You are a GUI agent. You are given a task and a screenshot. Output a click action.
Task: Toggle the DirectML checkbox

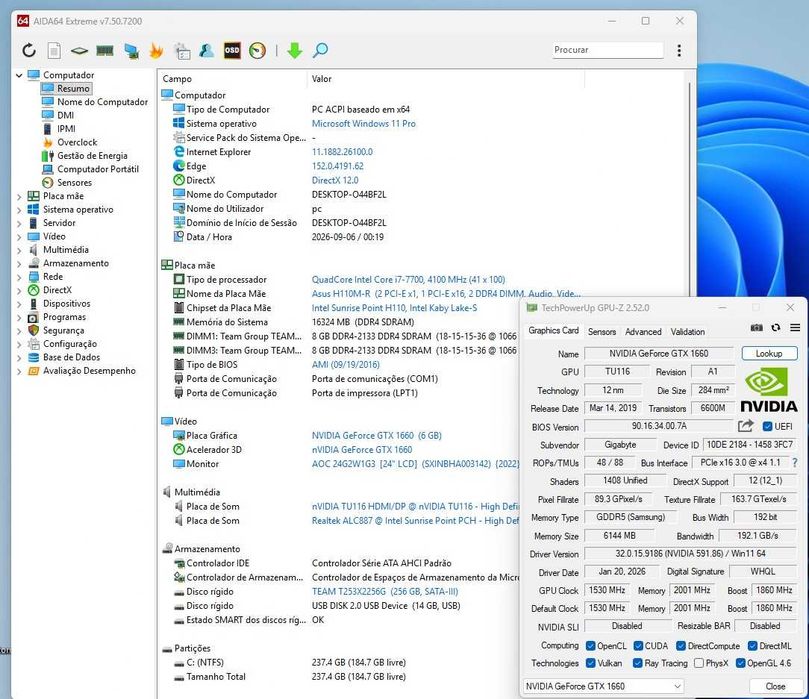(x=753, y=646)
